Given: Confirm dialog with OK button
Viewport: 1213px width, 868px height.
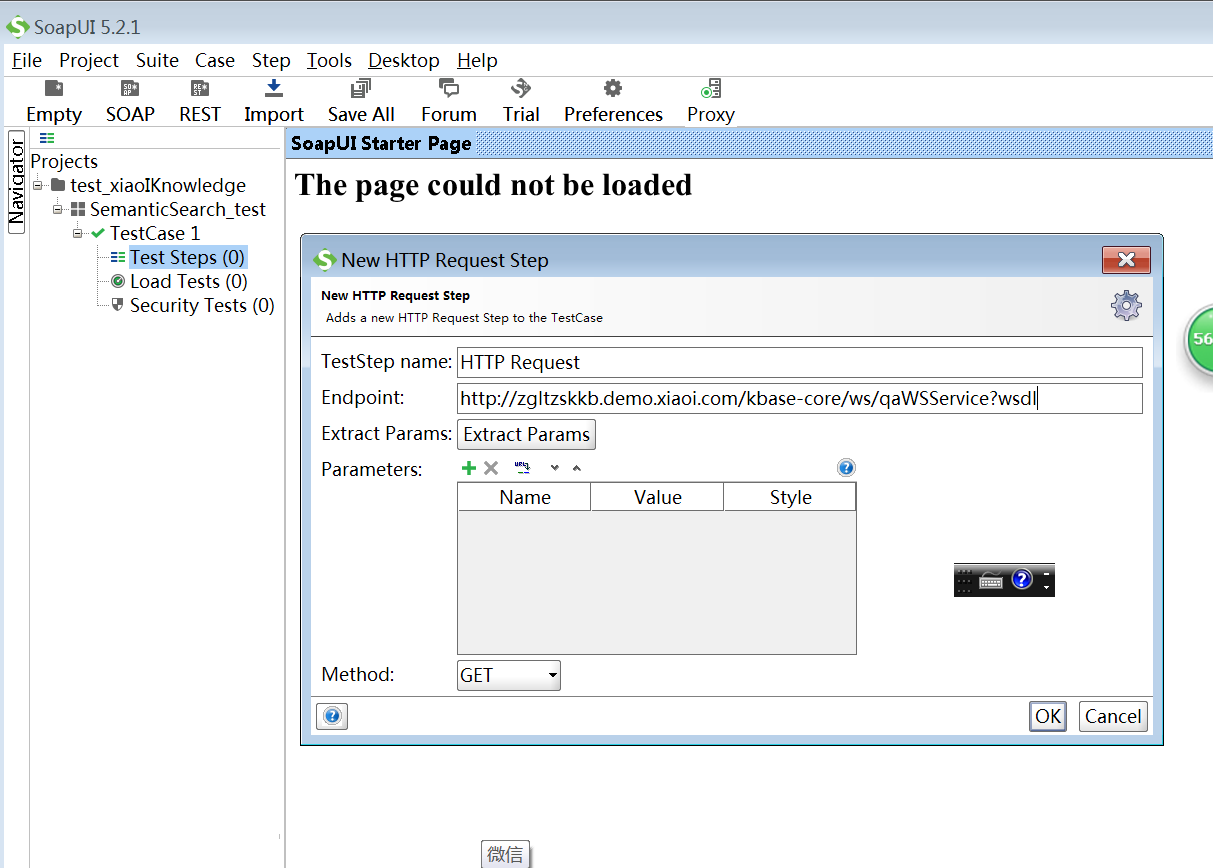Looking at the screenshot, I should (x=1047, y=716).
